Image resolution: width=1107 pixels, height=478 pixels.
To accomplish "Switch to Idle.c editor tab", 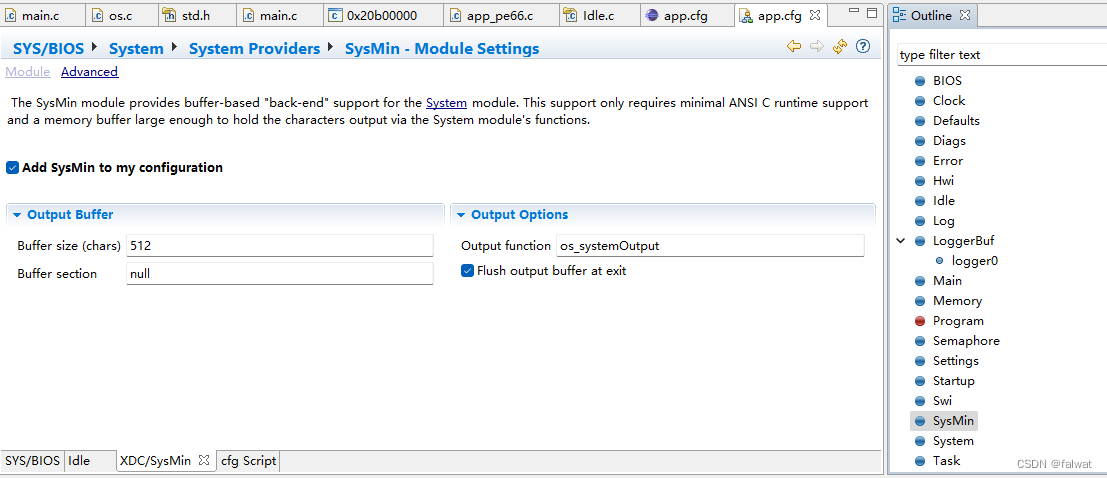I will 599,15.
